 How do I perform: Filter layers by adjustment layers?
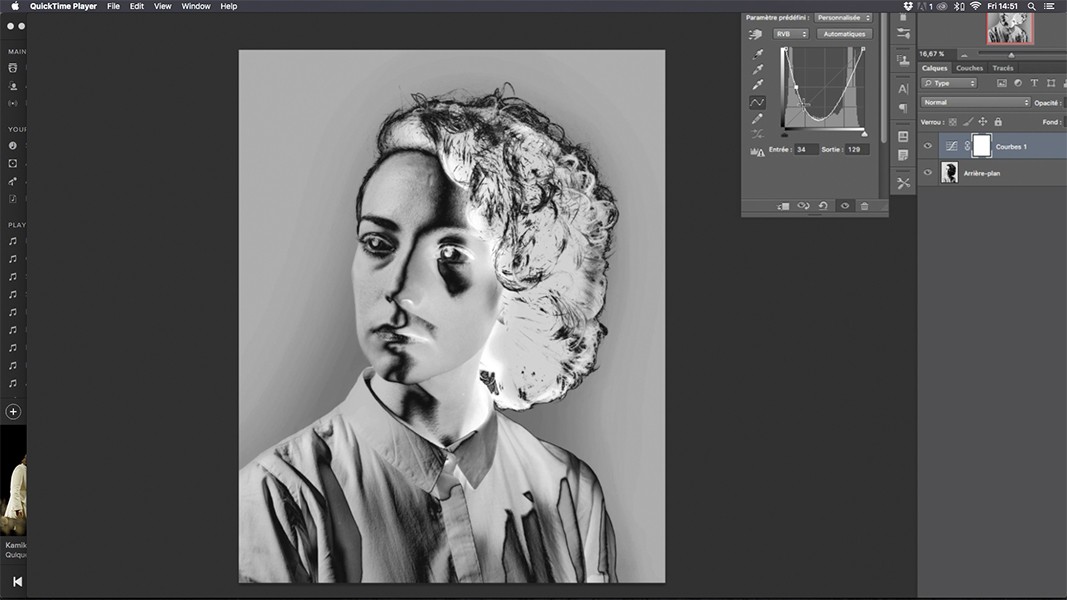pyautogui.click(x=1018, y=83)
